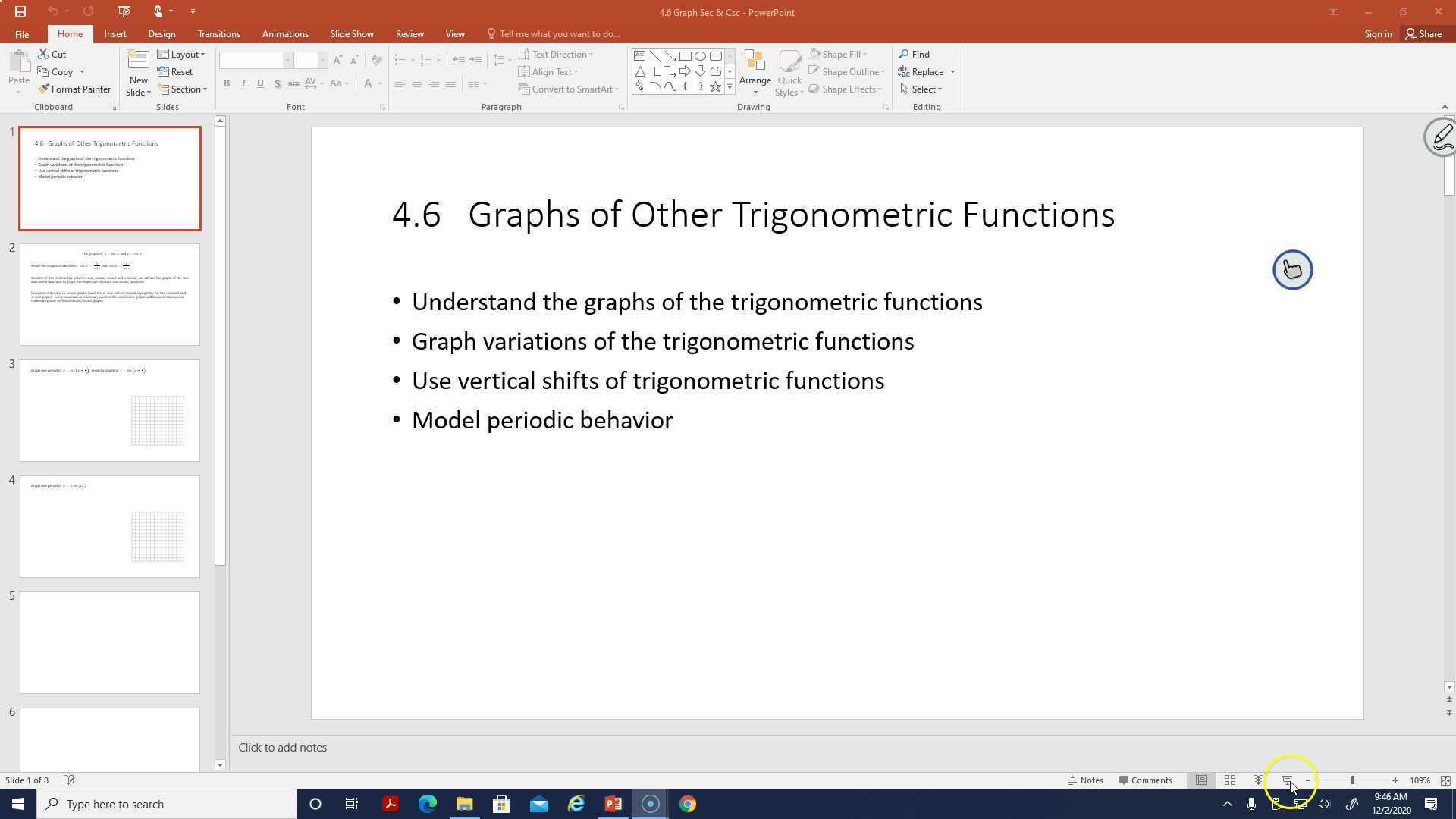Open the Transitions tab
This screenshot has width=1456, height=819.
[x=218, y=34]
